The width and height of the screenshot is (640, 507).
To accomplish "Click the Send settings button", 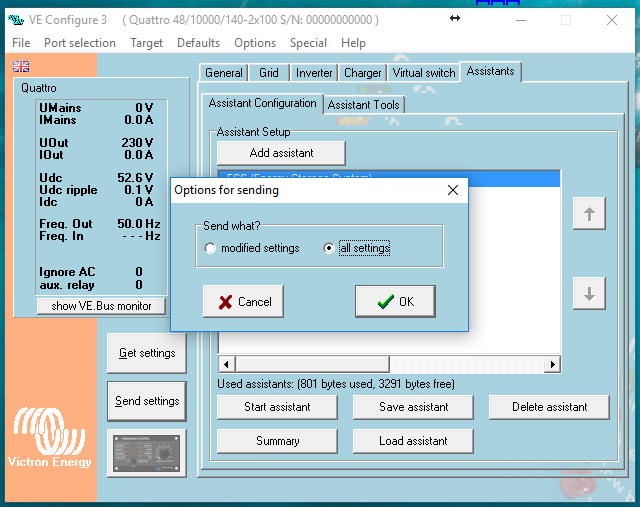I will (147, 401).
